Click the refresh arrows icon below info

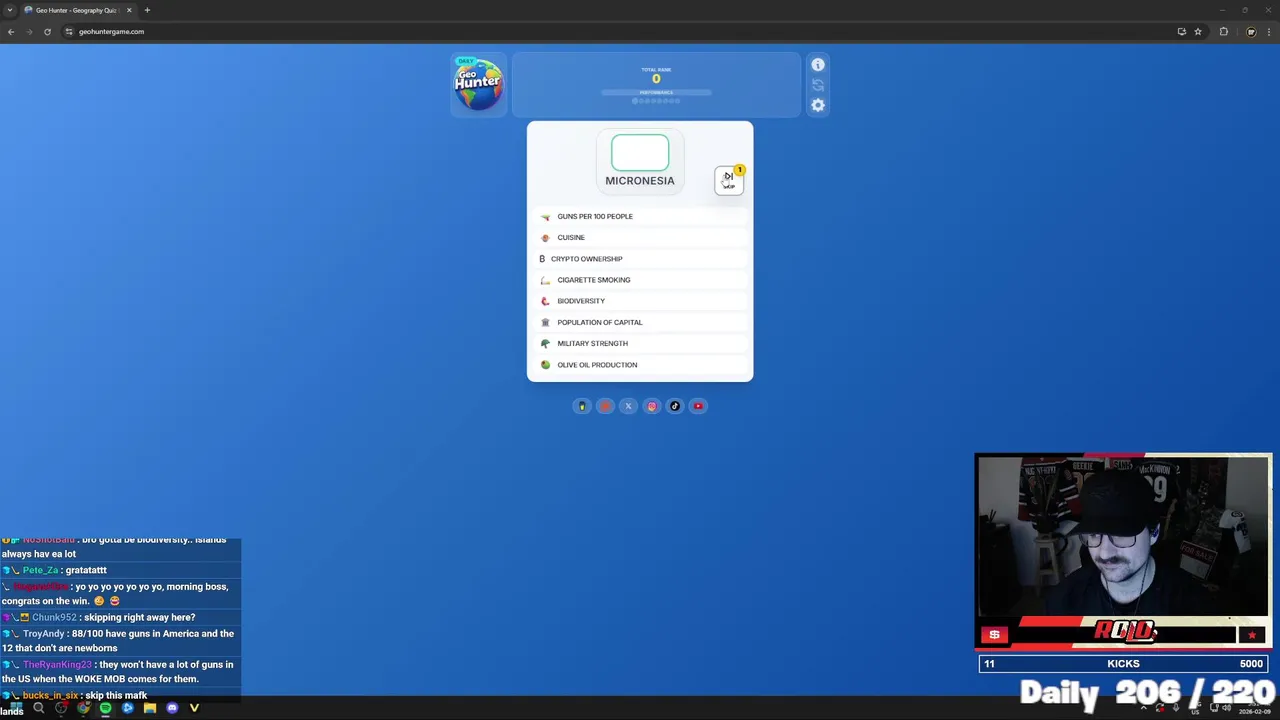click(x=818, y=85)
